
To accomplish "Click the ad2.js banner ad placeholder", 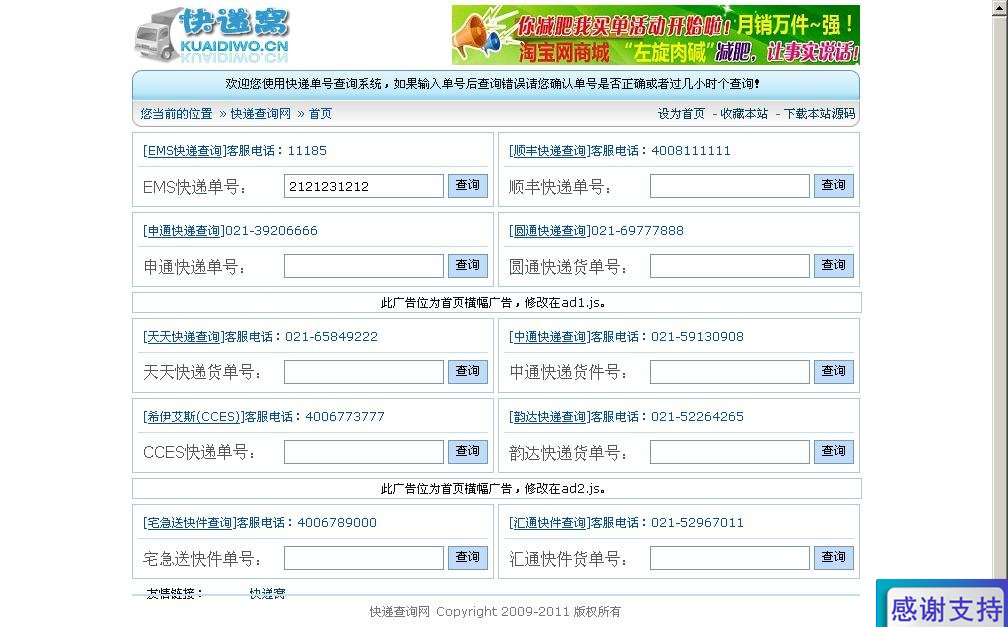I will (x=496, y=489).
